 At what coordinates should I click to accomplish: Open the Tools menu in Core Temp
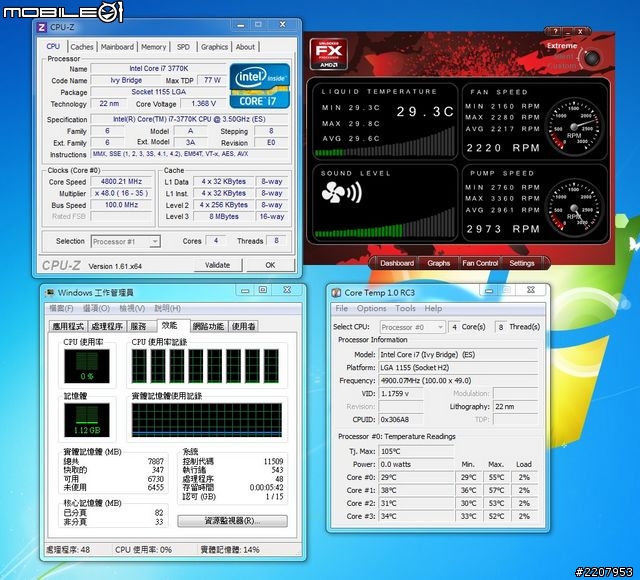coord(405,309)
